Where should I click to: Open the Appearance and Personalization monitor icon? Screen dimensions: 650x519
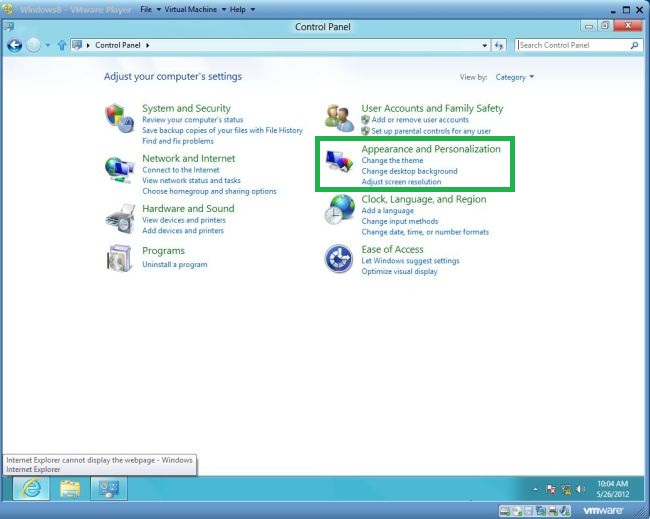pyautogui.click(x=339, y=161)
